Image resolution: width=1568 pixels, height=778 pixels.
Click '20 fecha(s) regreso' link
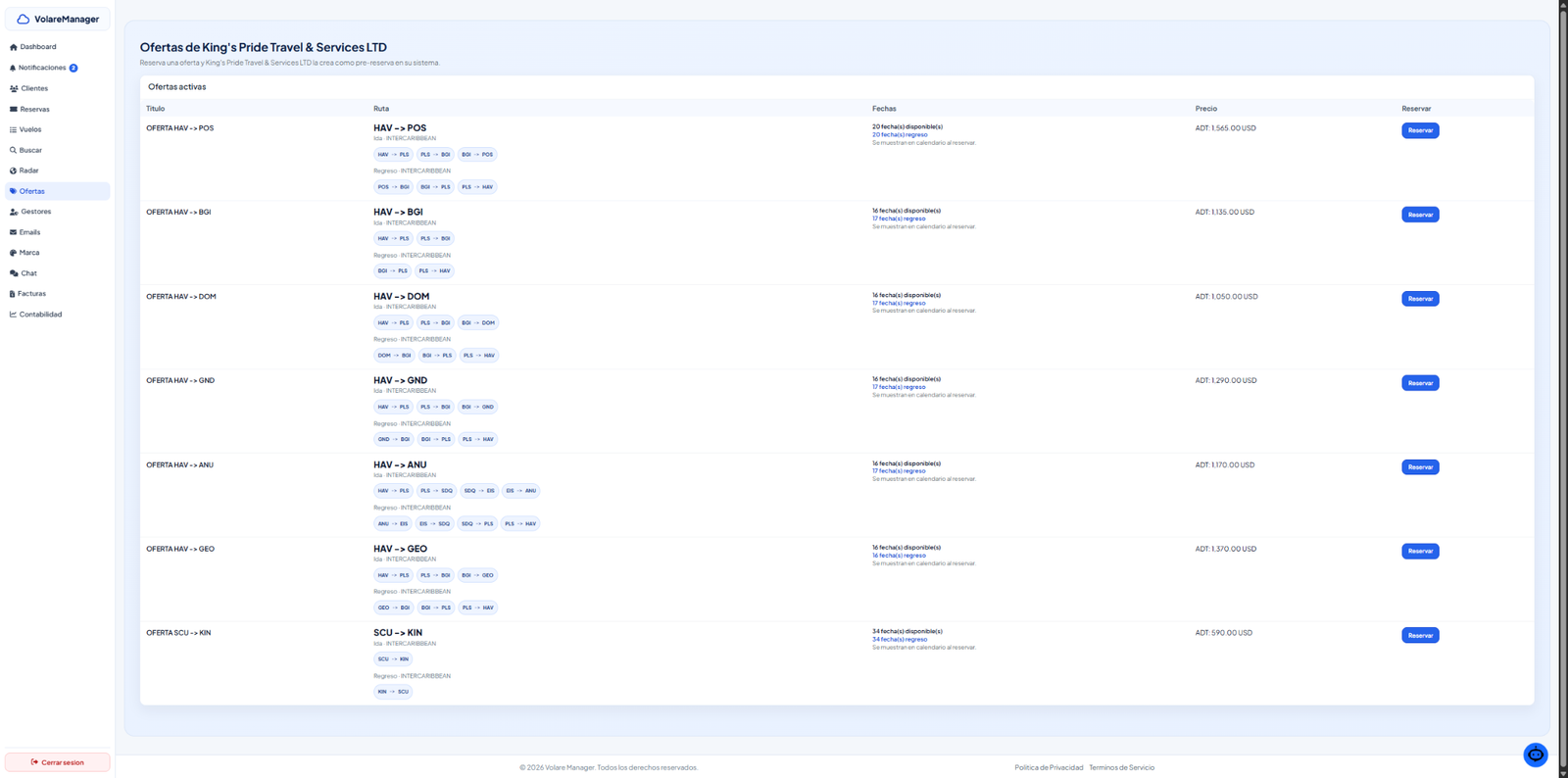900,135
